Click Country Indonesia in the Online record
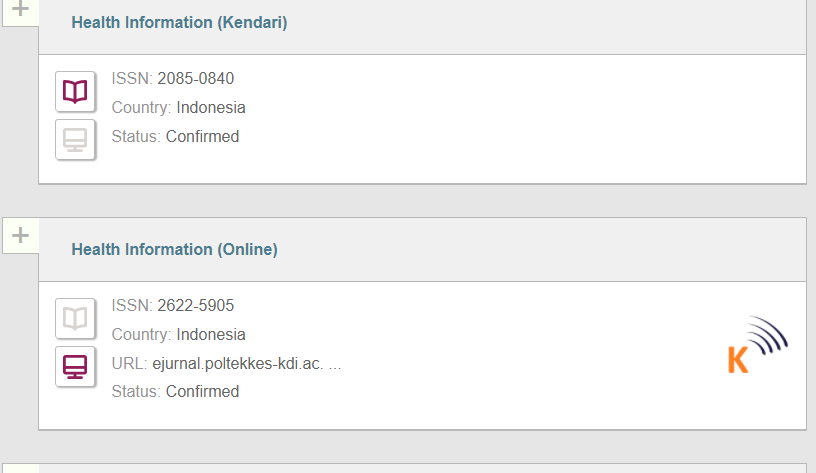The height and width of the screenshot is (473, 816). pyautogui.click(x=210, y=335)
